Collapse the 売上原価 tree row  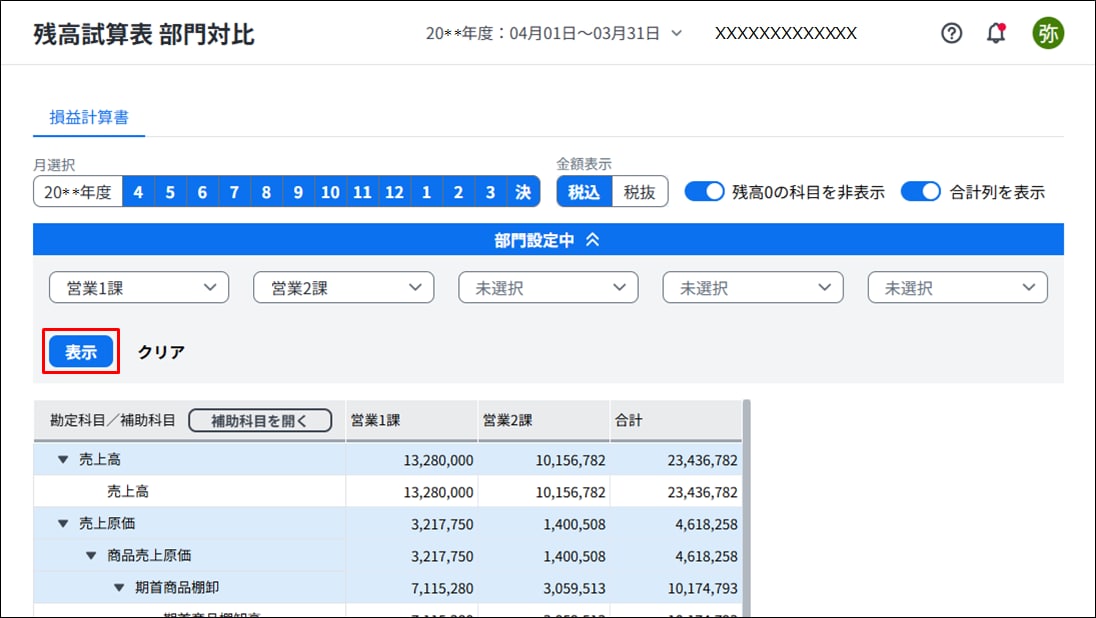tap(63, 524)
